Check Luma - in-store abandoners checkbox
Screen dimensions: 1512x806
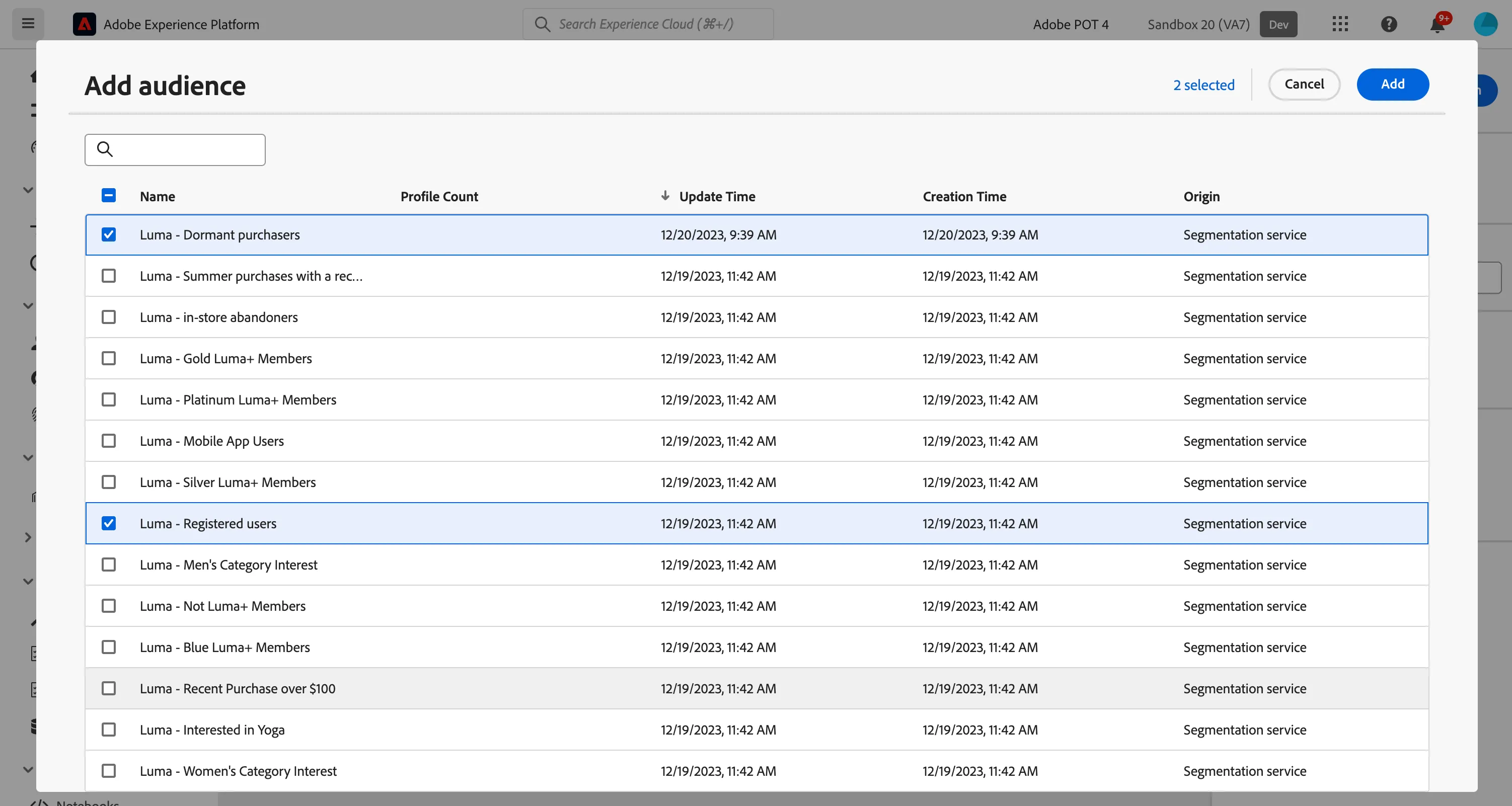[x=109, y=317]
